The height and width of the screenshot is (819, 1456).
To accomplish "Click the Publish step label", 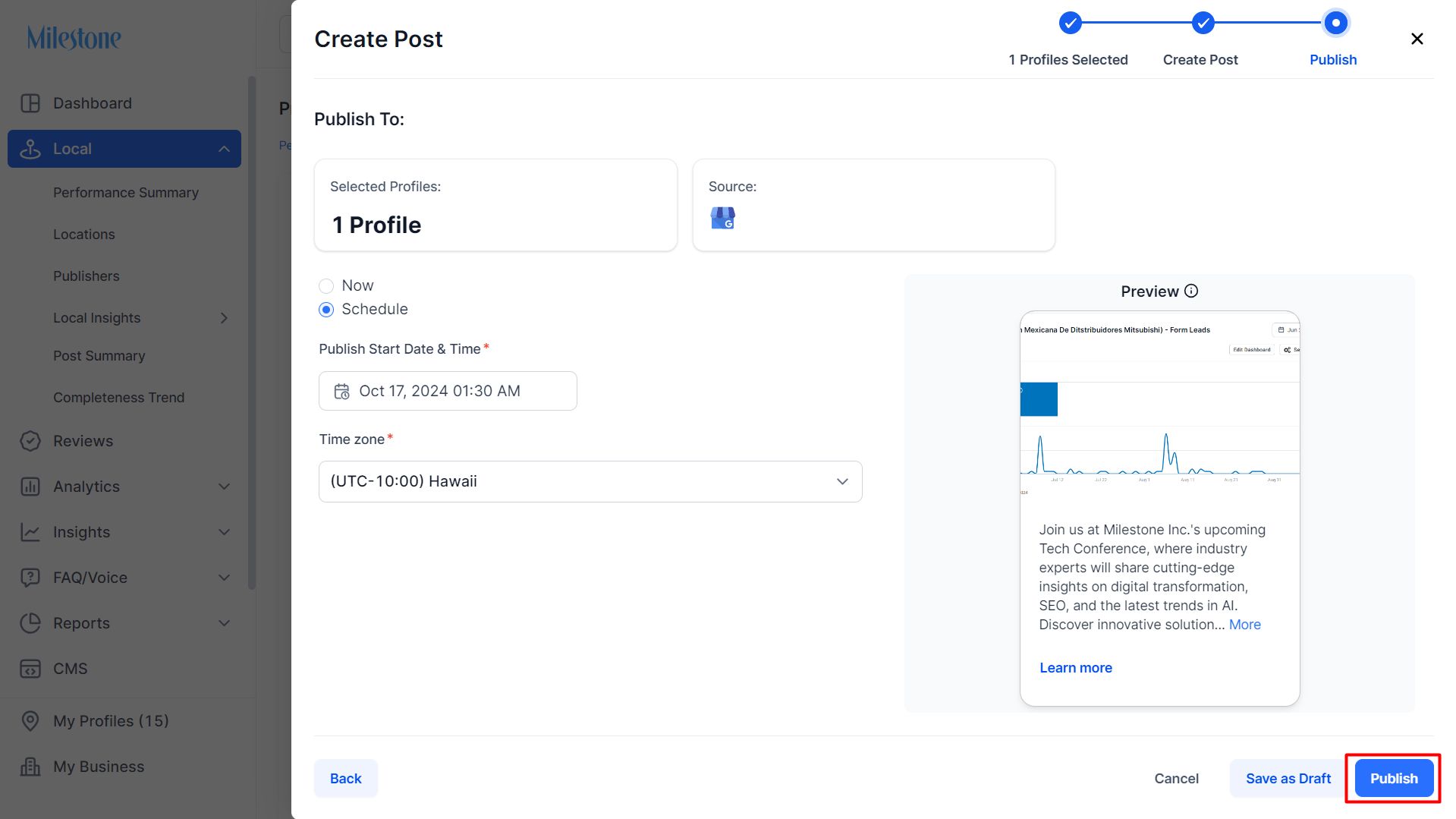I will (x=1333, y=60).
